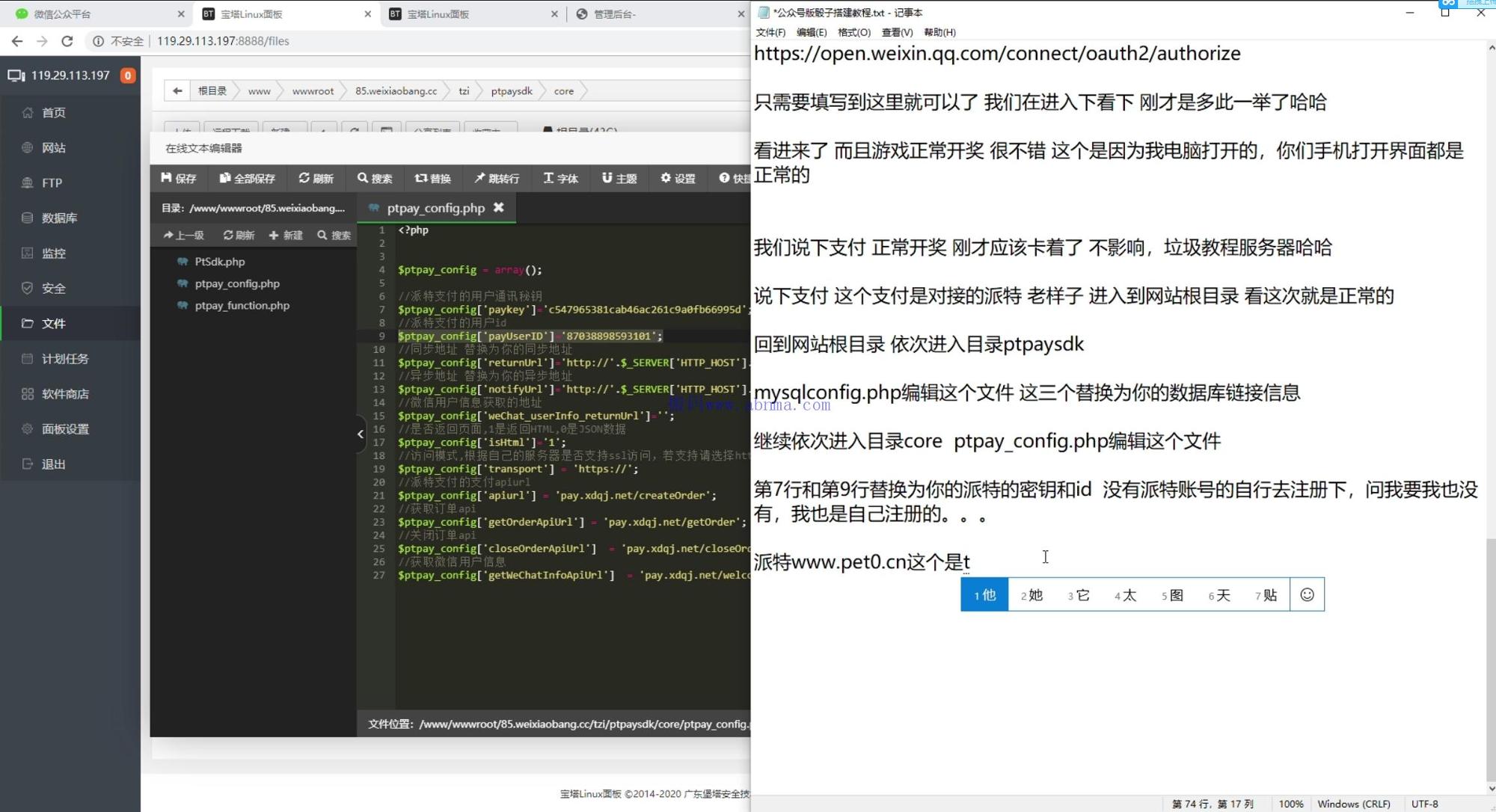
Task: Click the Save (保存) editor button
Action: (179, 178)
